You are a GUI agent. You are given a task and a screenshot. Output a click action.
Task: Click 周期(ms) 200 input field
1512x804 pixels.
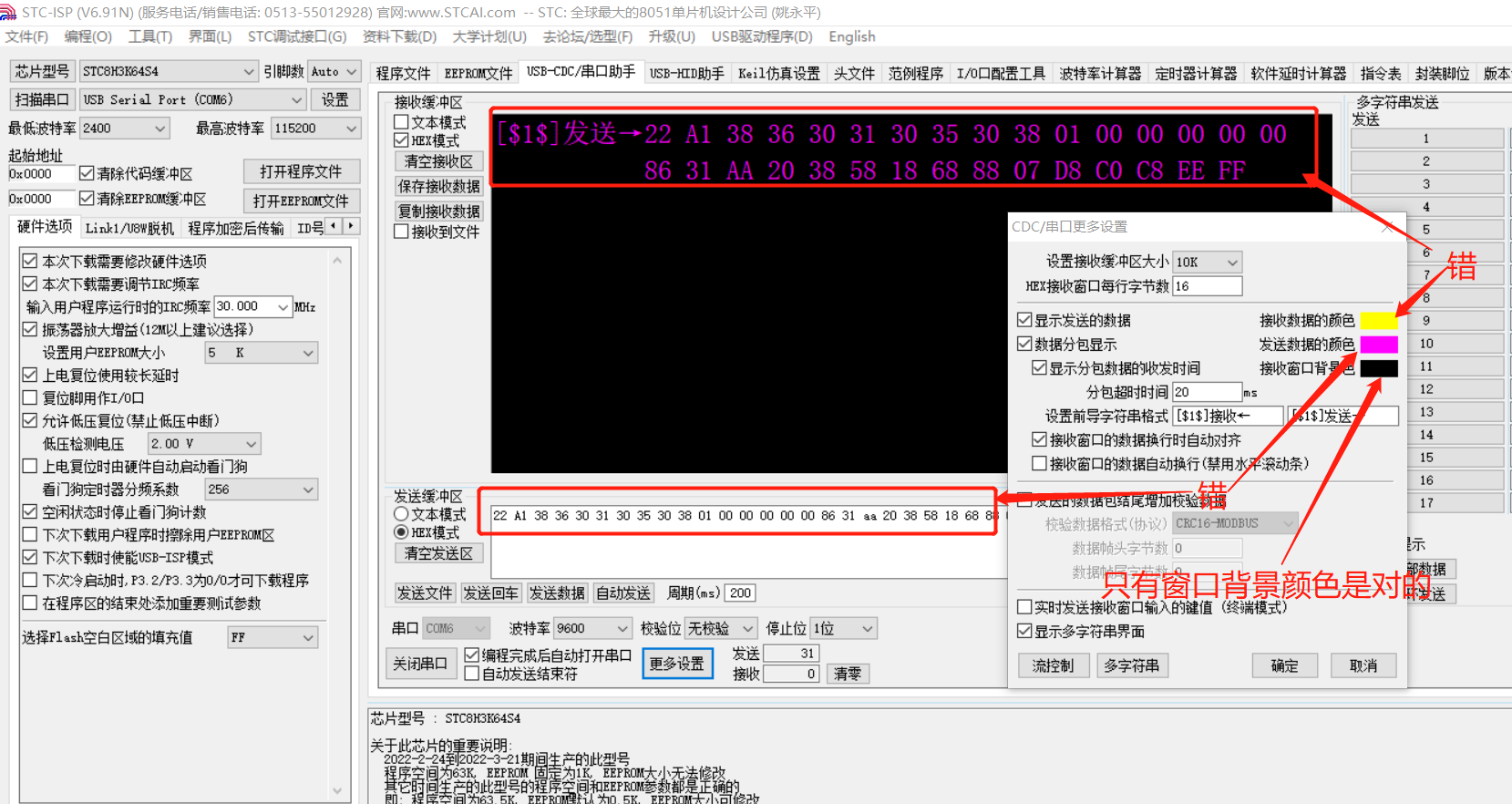click(741, 593)
